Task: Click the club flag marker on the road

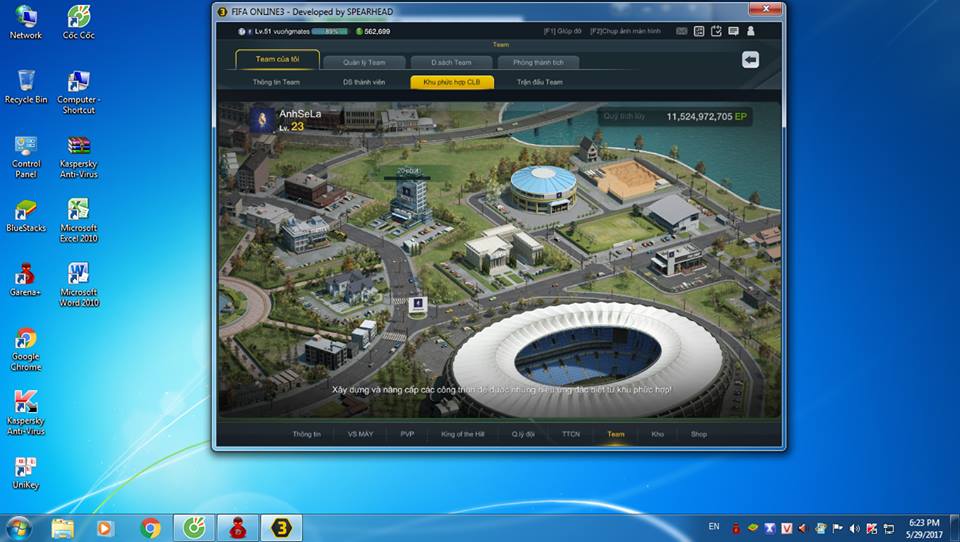Action: coord(418,305)
